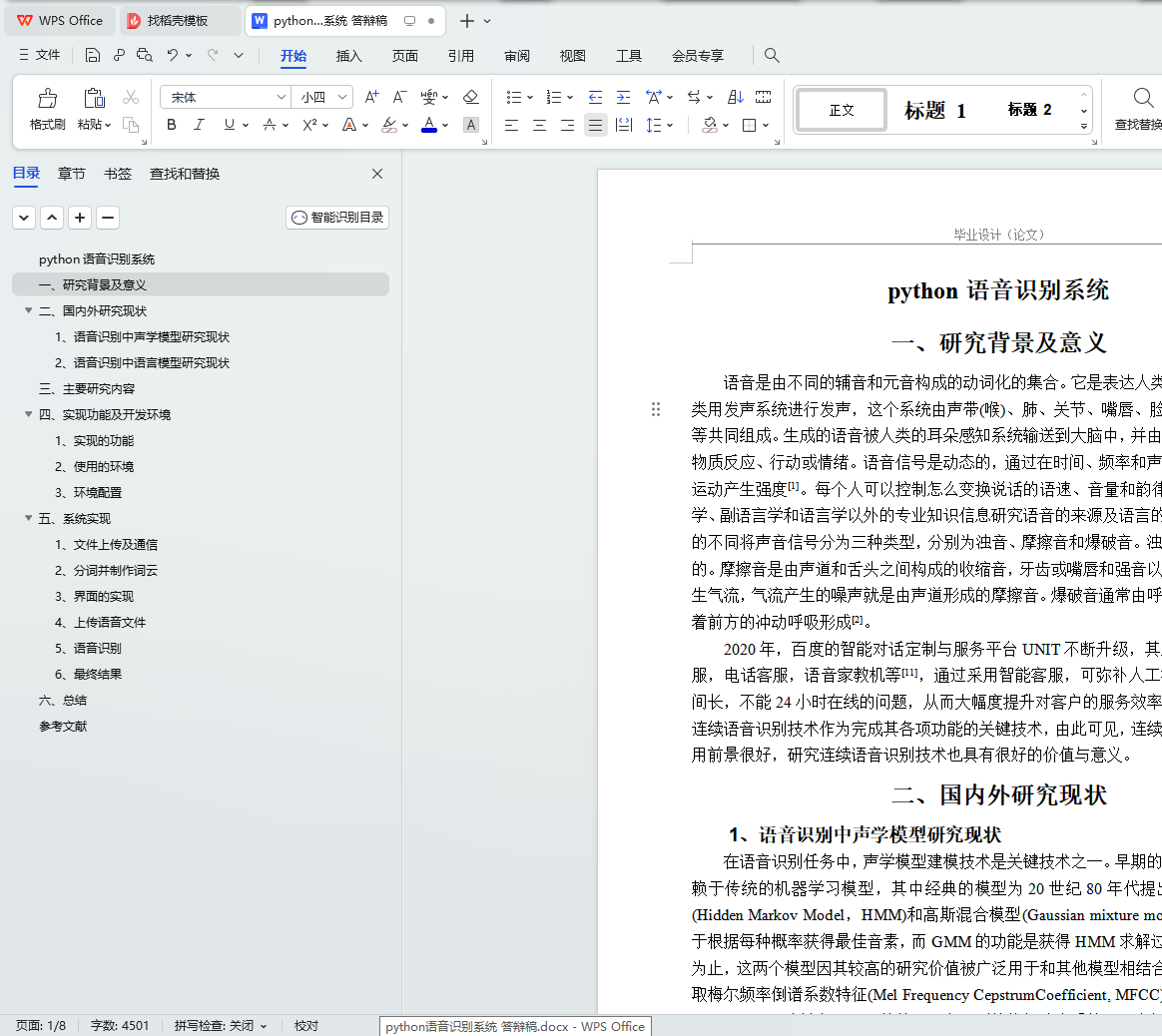
Task: Open the font size dropdown (小四)
Action: click(x=342, y=97)
